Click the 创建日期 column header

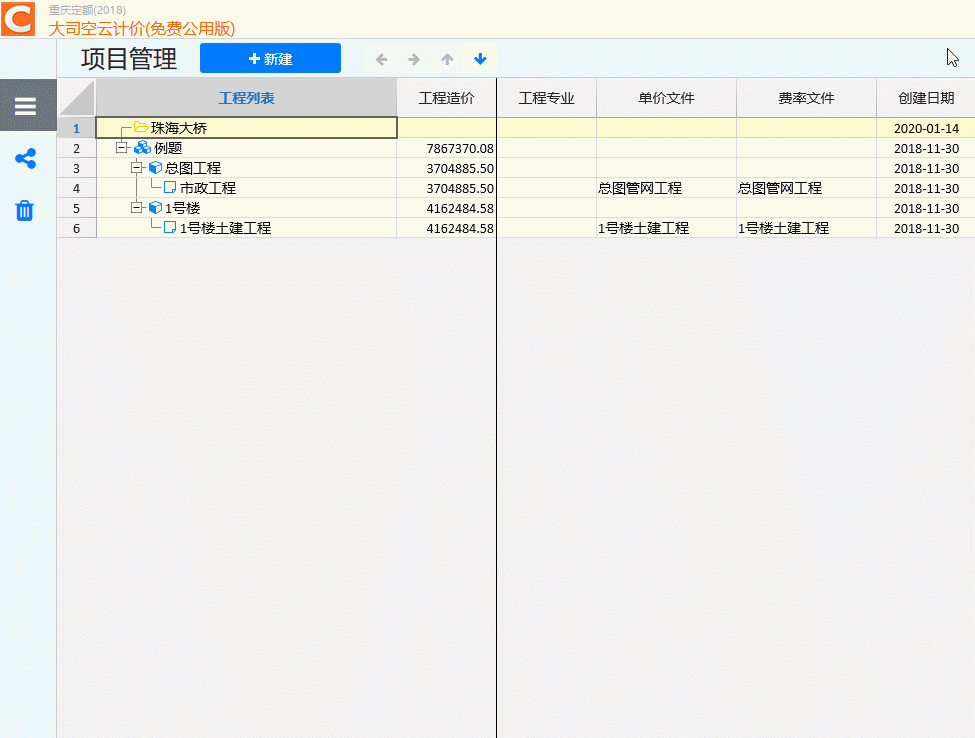pos(925,98)
